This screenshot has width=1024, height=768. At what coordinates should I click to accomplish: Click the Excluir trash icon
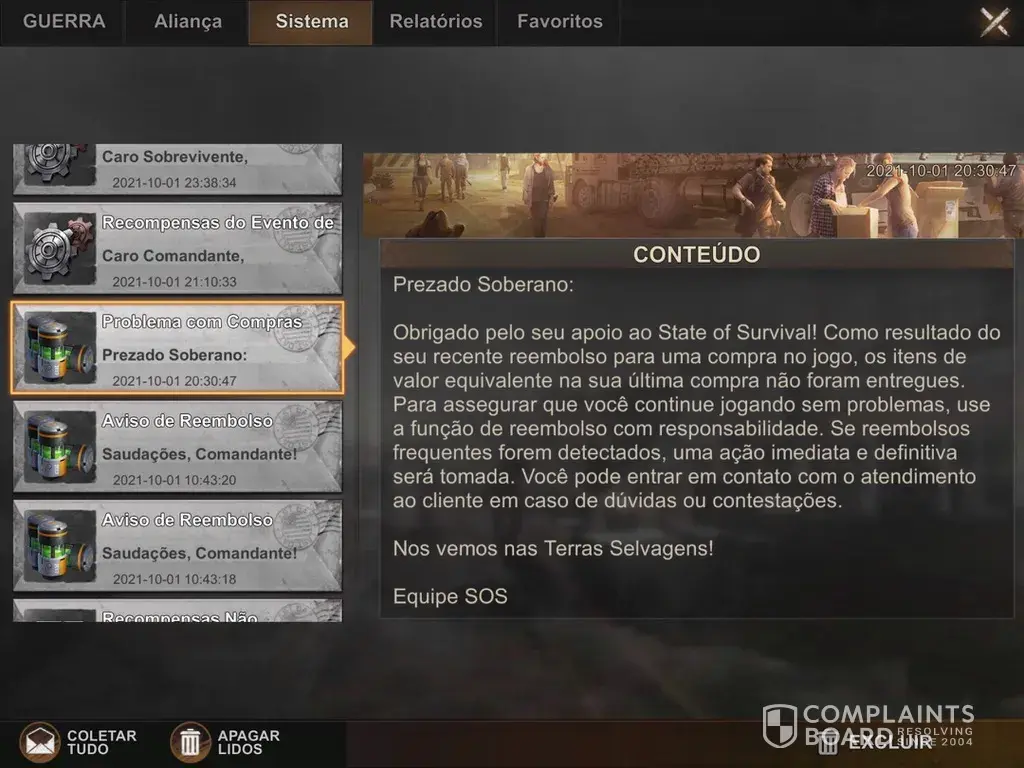click(x=828, y=741)
